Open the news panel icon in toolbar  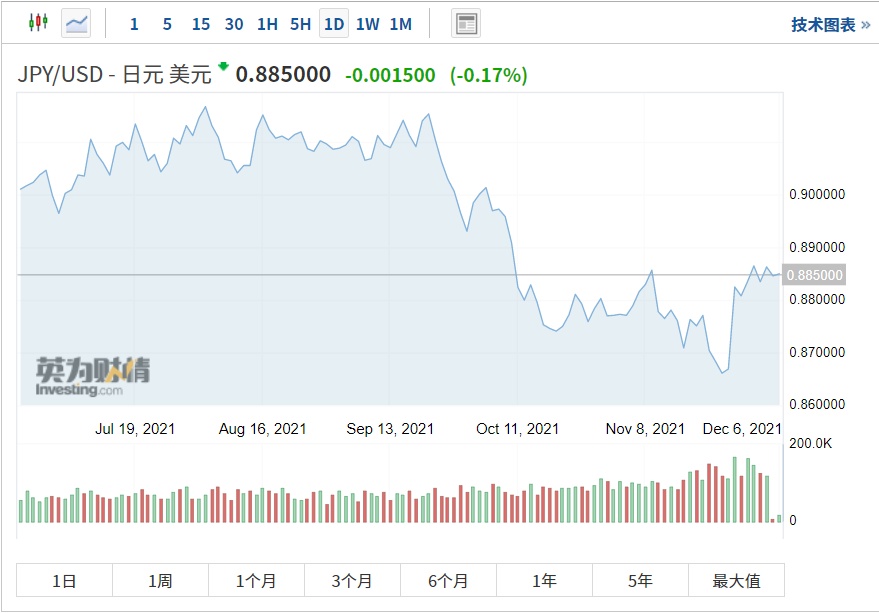tap(466, 23)
